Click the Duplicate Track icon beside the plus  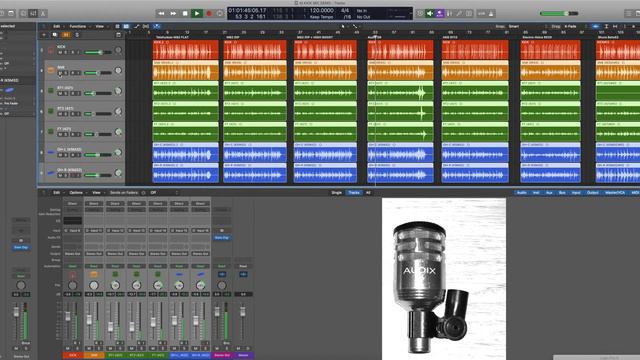tap(55, 35)
